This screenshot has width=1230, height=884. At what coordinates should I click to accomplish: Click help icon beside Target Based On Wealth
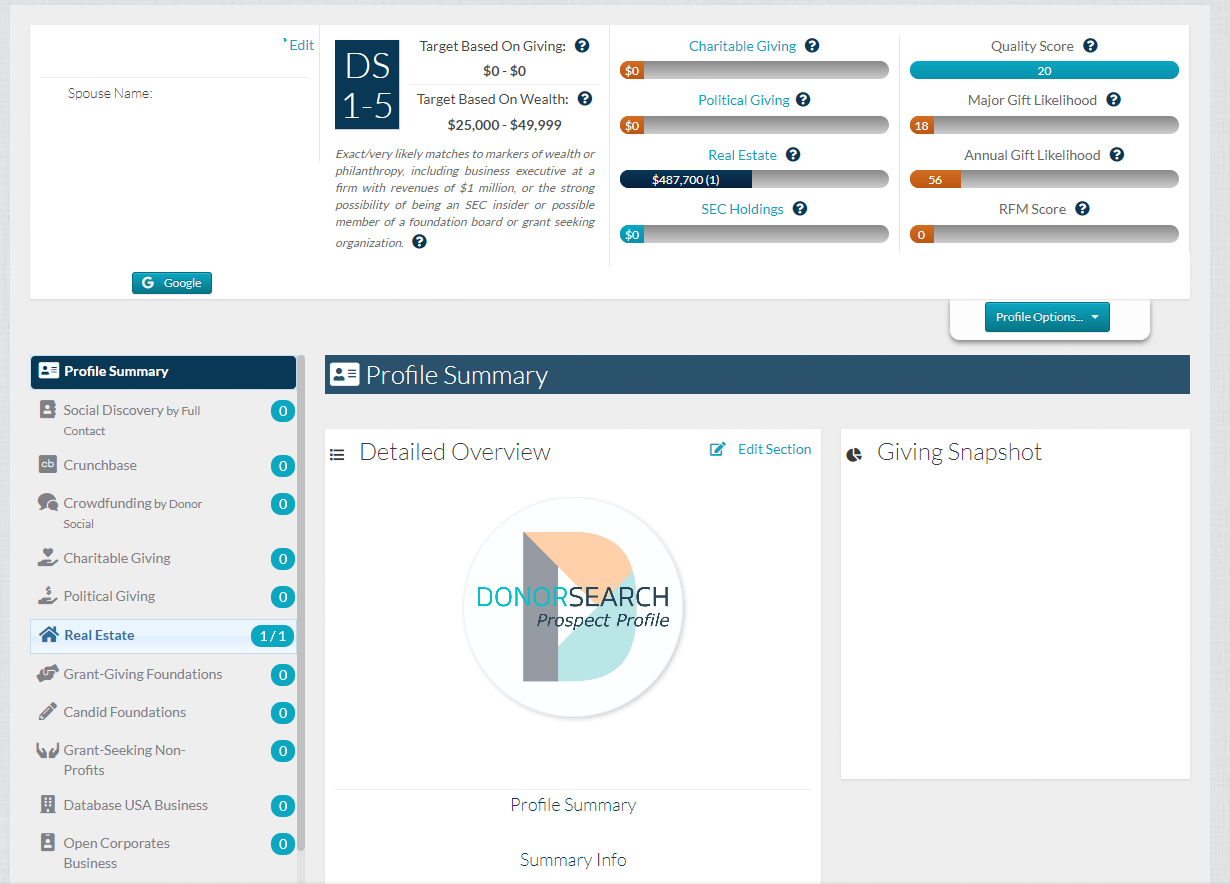point(585,99)
